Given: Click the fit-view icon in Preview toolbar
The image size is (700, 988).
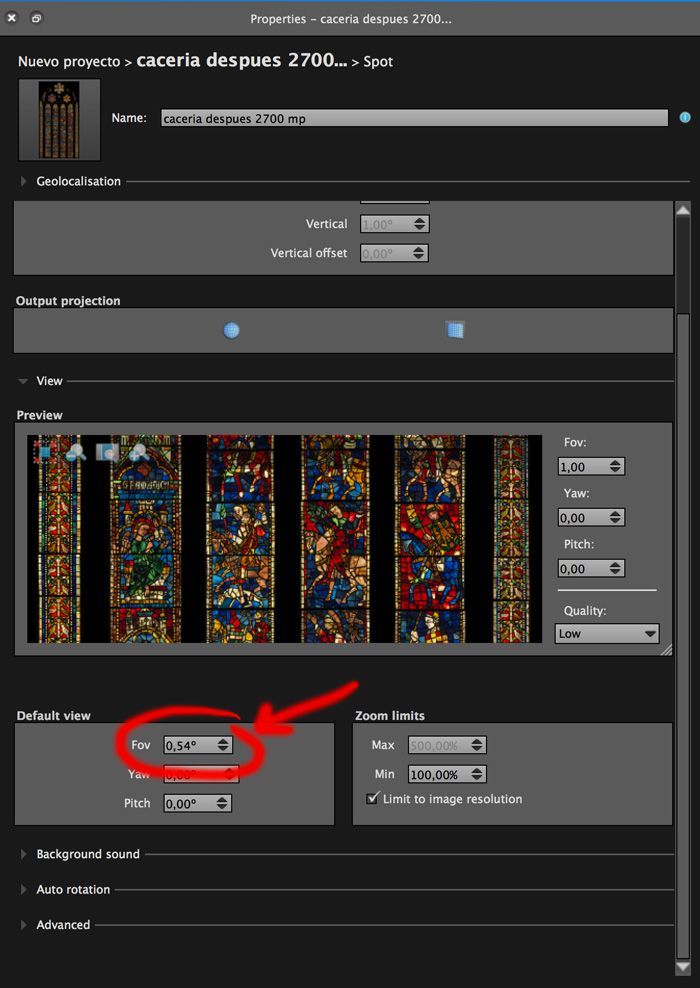Looking at the screenshot, I should coord(107,452).
